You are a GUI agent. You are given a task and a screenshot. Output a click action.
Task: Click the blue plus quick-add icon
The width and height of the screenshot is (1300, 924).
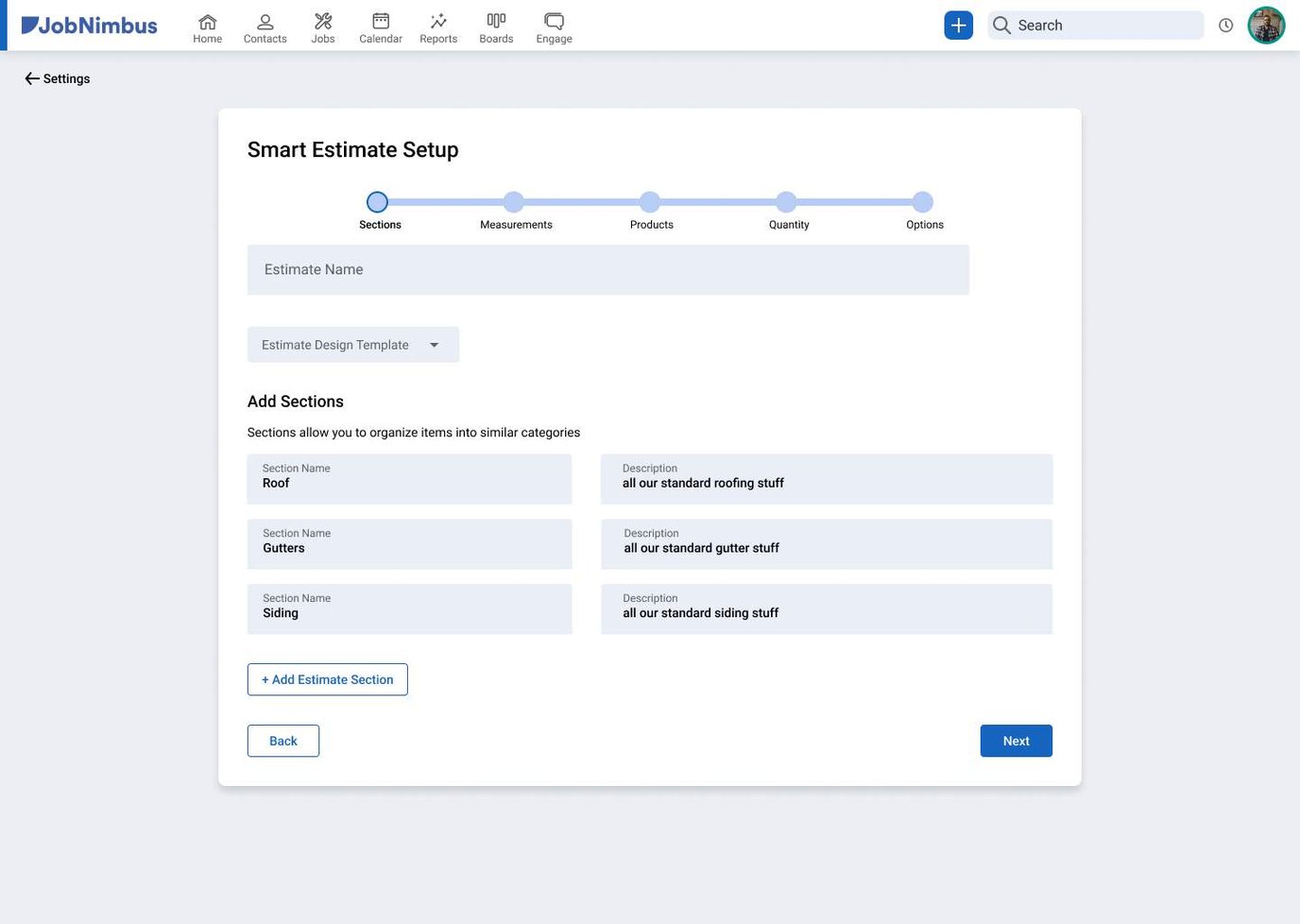958,25
